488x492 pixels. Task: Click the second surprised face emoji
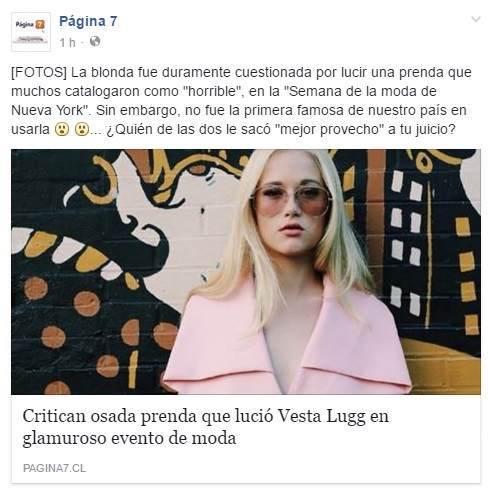coord(82,129)
